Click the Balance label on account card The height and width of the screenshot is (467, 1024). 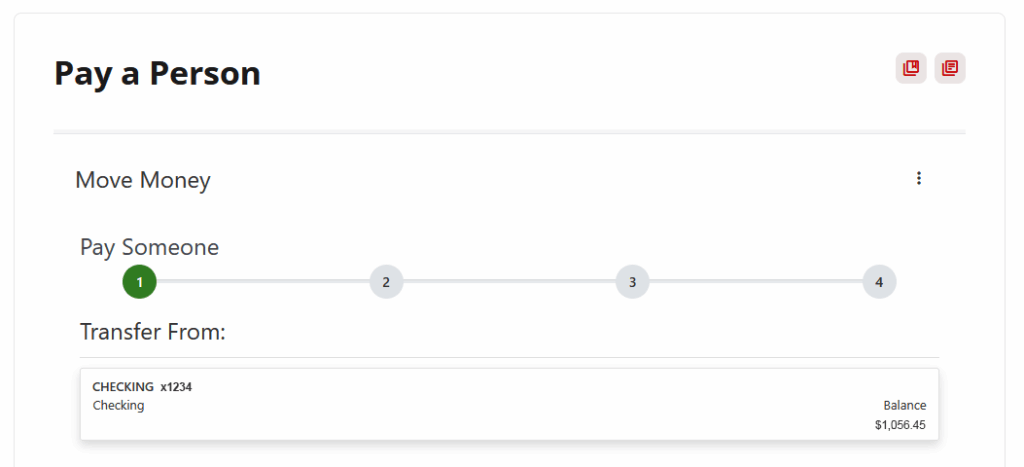(x=904, y=406)
